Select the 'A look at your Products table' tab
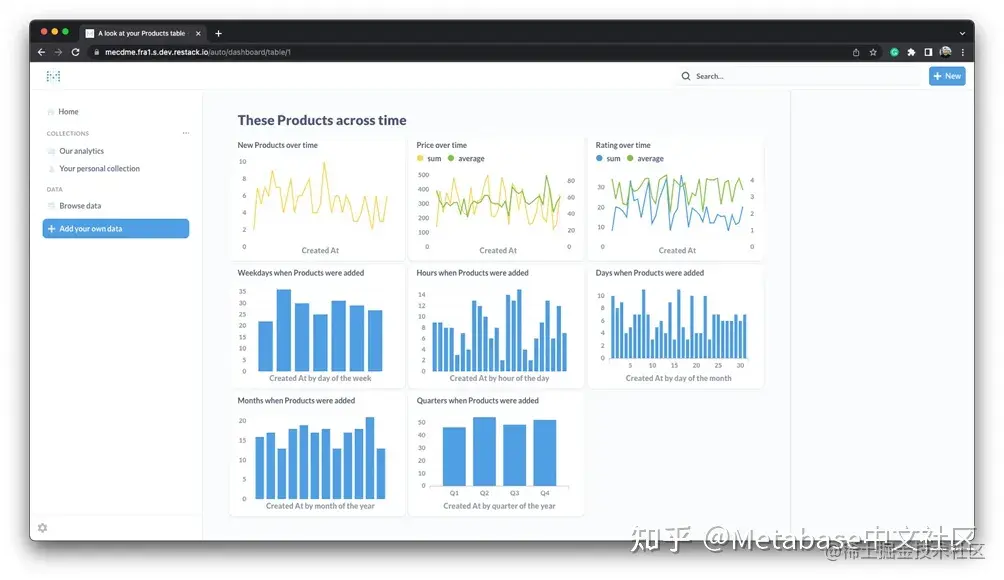Image resolution: width=1004 pixels, height=580 pixels. point(141,33)
